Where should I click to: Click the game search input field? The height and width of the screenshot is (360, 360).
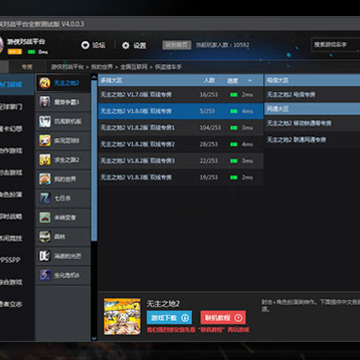pos(335,45)
